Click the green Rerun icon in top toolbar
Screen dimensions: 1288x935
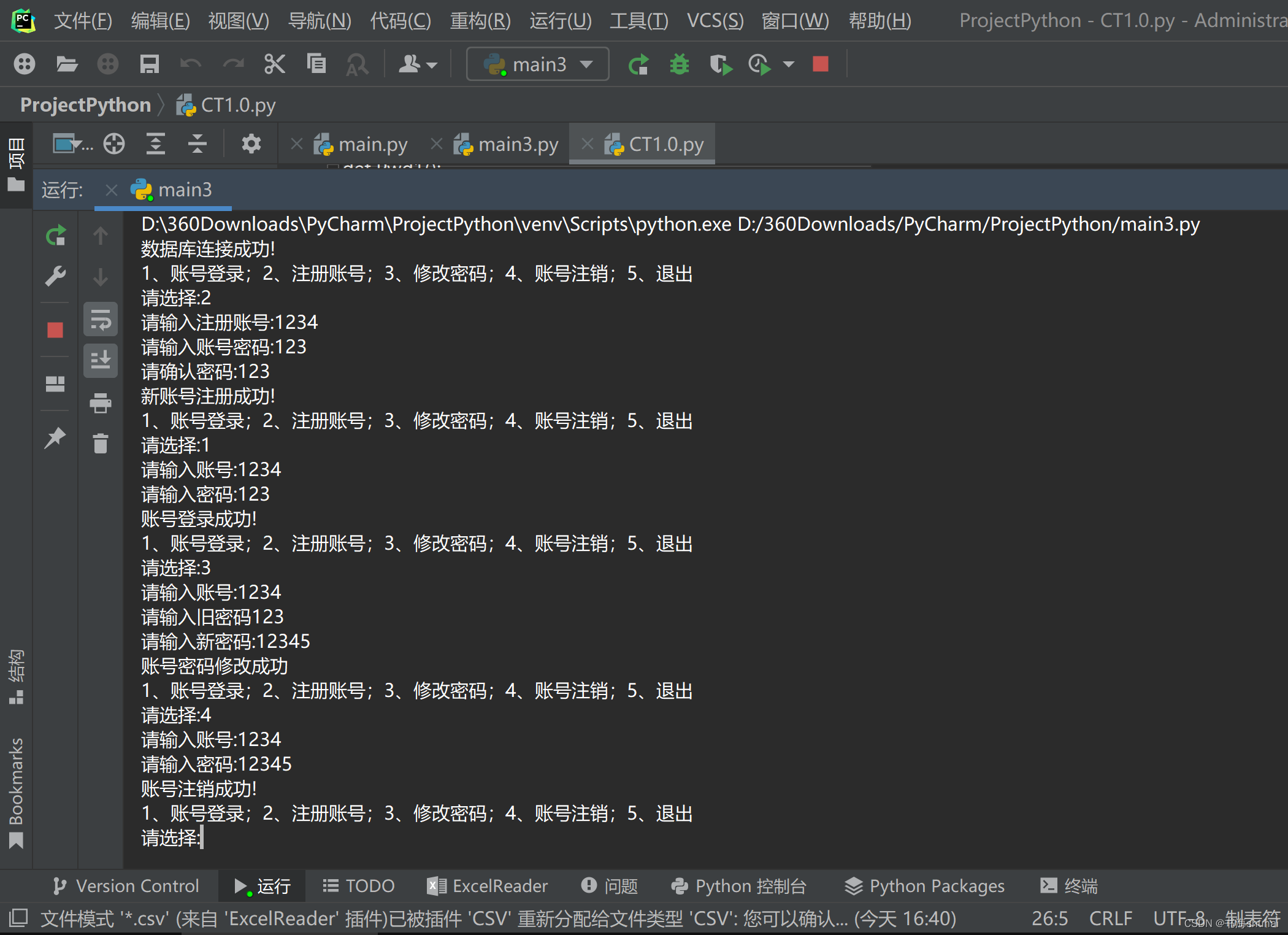click(x=638, y=64)
